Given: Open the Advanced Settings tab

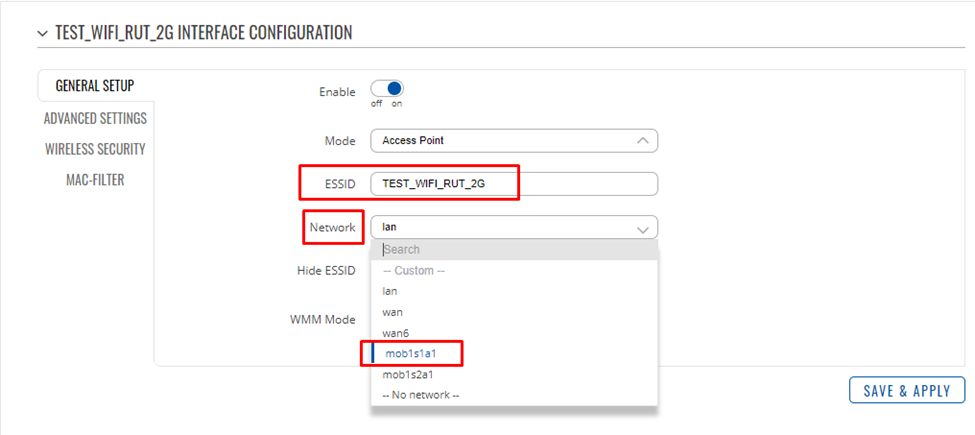Looking at the screenshot, I should [x=95, y=118].
